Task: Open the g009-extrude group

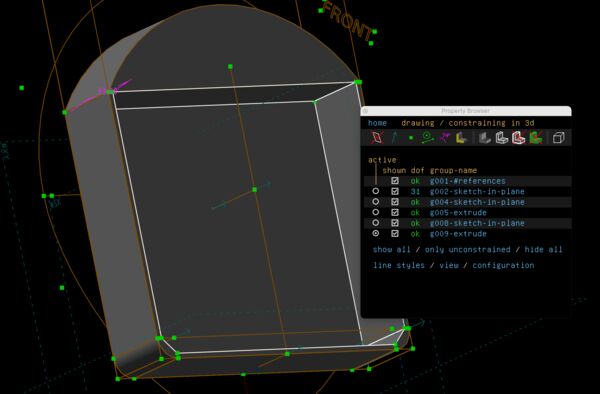Action: (x=458, y=234)
